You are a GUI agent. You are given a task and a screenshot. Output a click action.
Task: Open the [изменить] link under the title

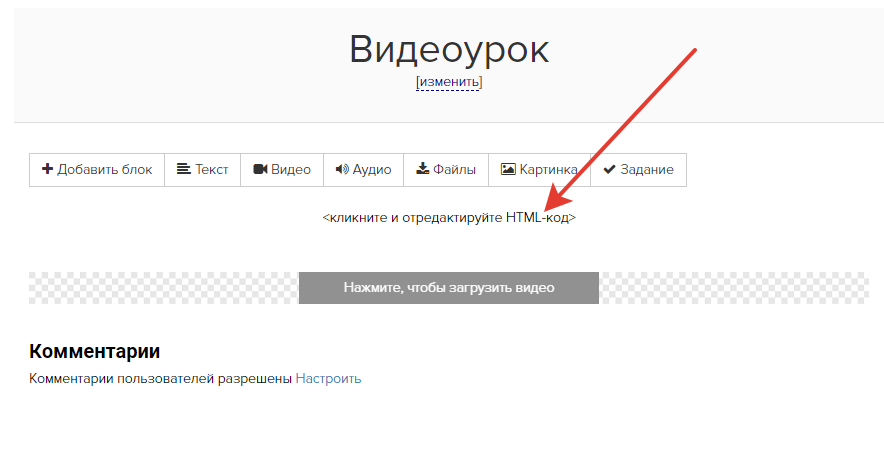coord(449,82)
